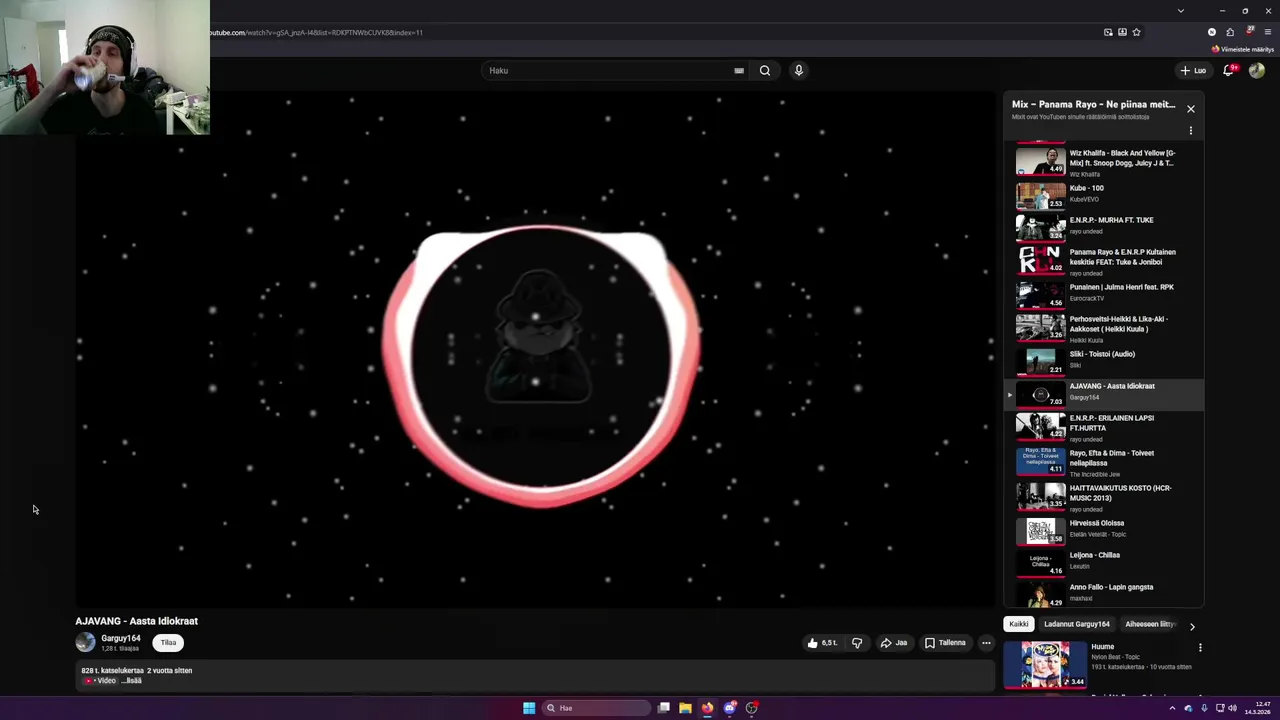Viewport: 1280px width, 720px height.
Task: Open Task View in taskbar
Action: (663, 708)
